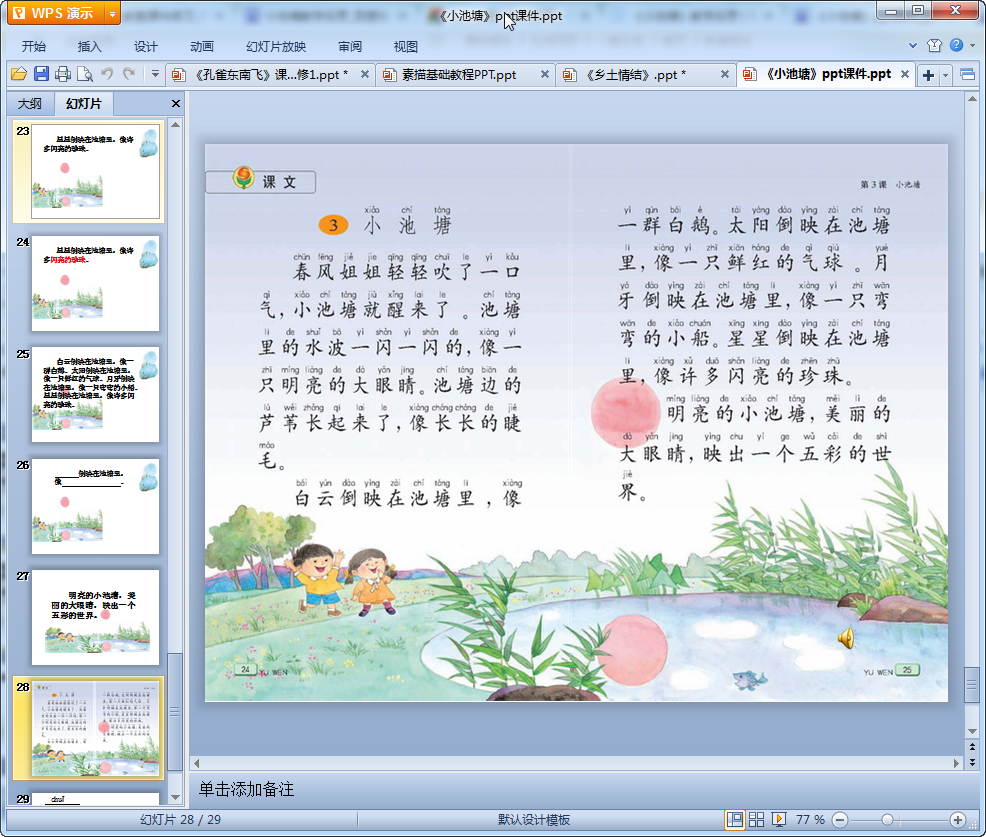
Task: Click the skin shirt icon
Action: tap(934, 45)
